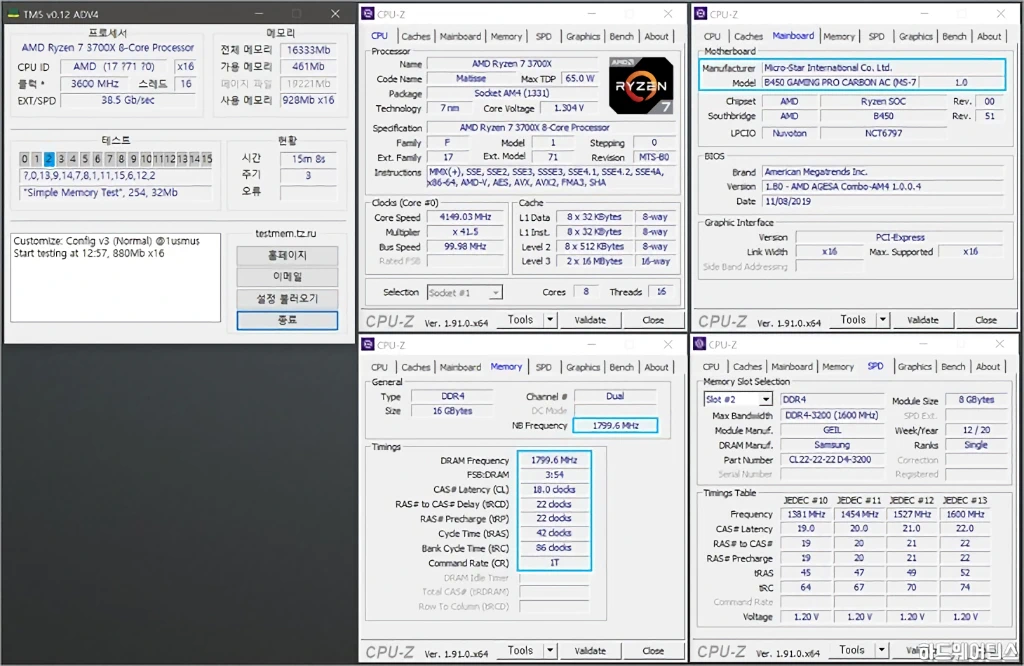
Task: Click the 이메일 button in TM5
Action: coord(287,277)
